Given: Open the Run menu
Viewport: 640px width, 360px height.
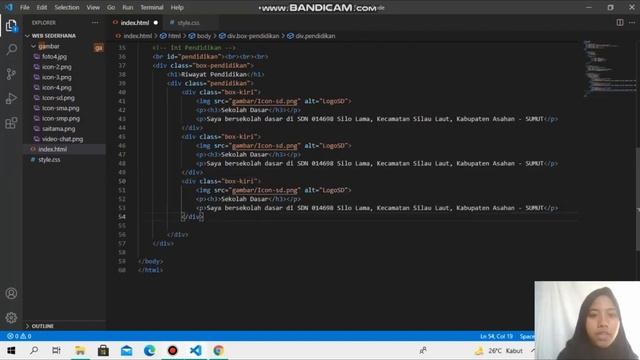Looking at the screenshot, I should pos(128,7).
